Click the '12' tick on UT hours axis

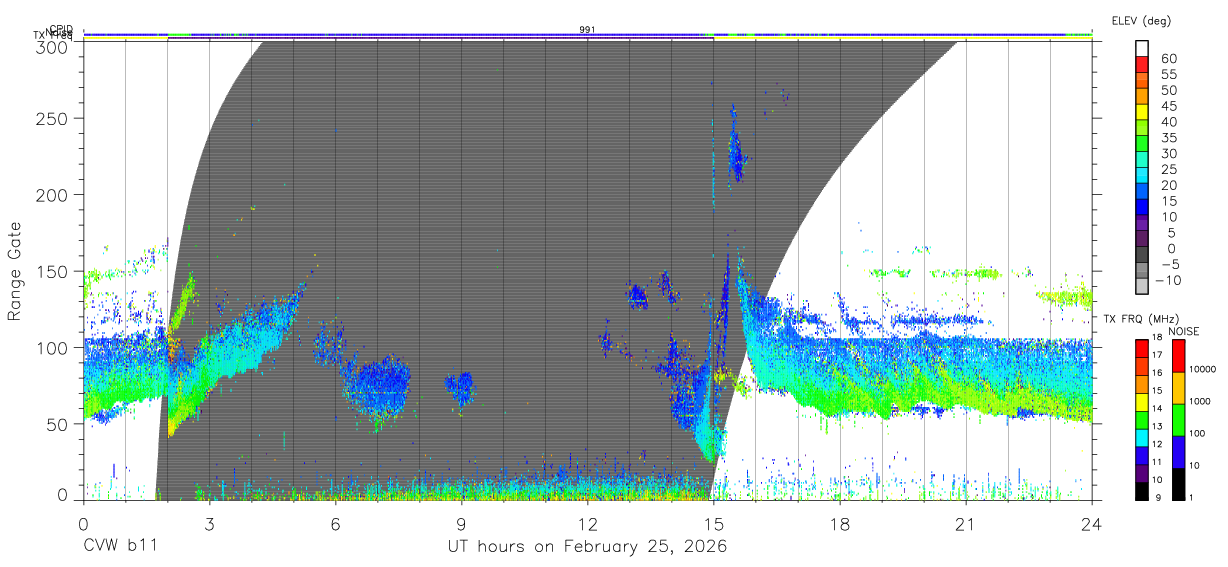588,523
